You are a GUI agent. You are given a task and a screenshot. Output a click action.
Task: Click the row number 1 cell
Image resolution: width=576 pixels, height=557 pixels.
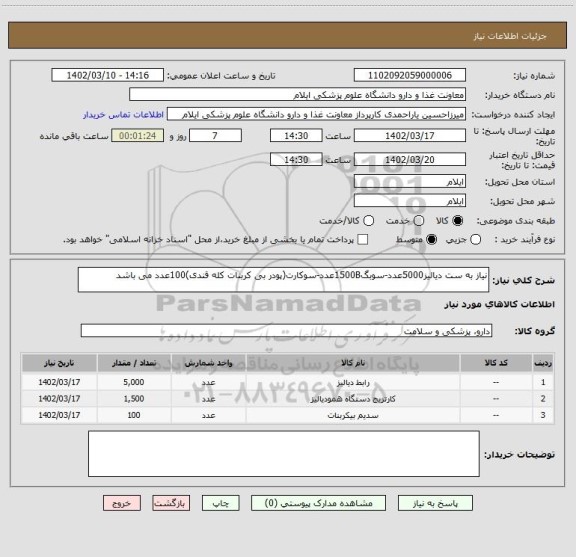(543, 382)
